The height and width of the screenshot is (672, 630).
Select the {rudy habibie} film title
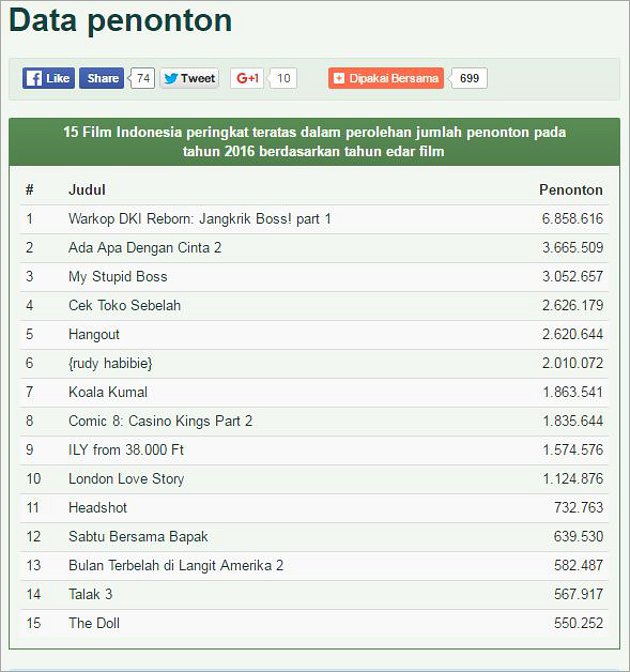(x=110, y=363)
